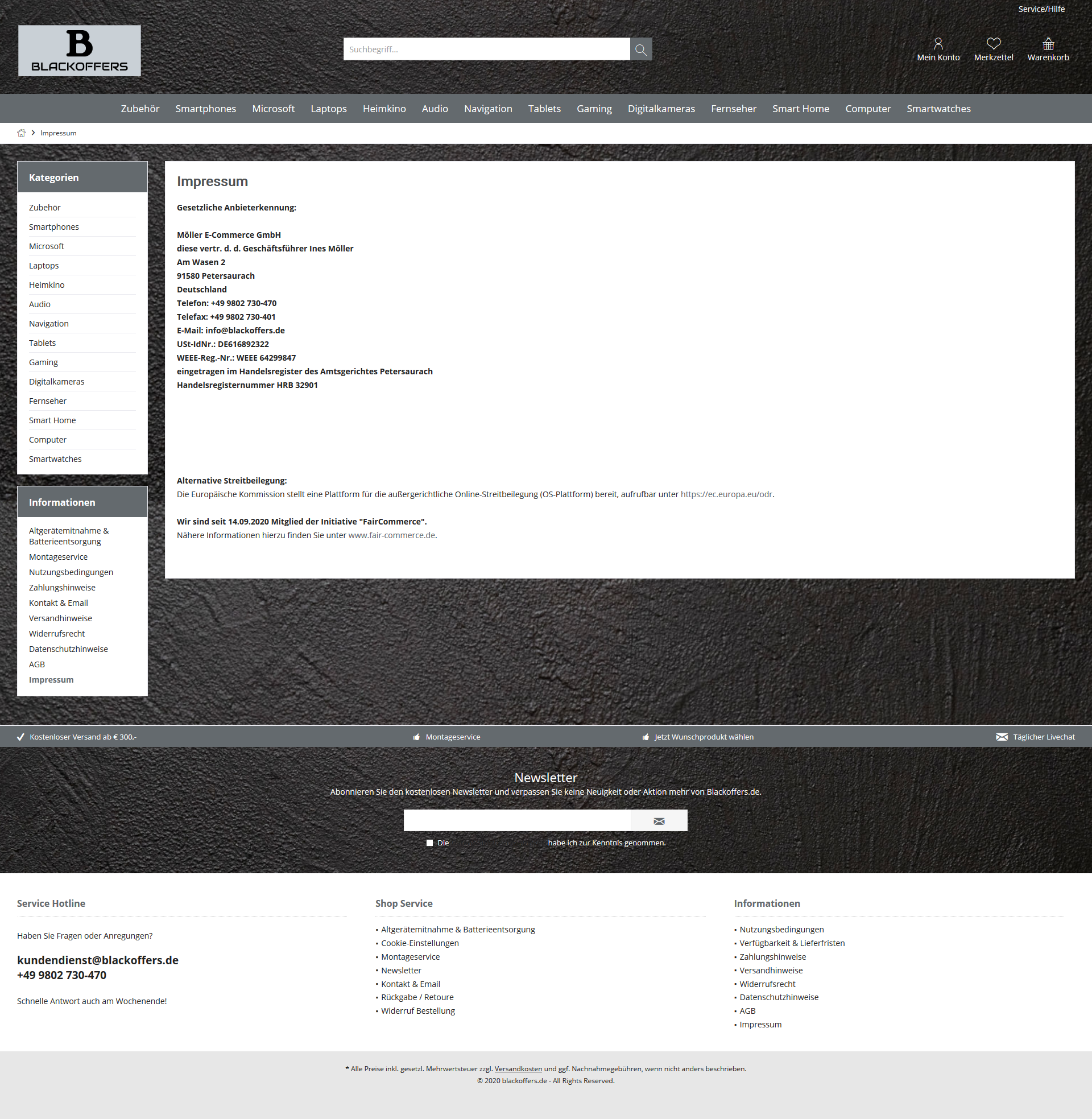Open Widerrufsrecht in Informationen sidebar
The image size is (1092, 1119).
[x=57, y=634]
